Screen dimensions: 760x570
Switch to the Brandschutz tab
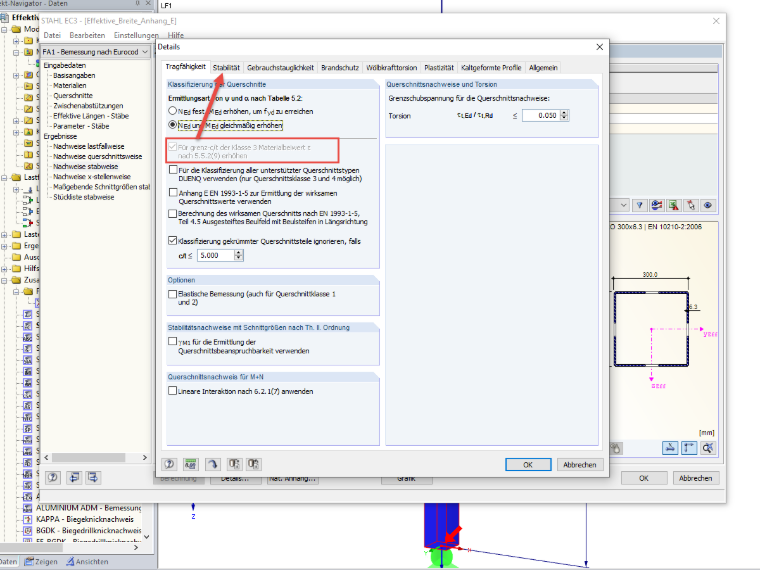pos(340,67)
